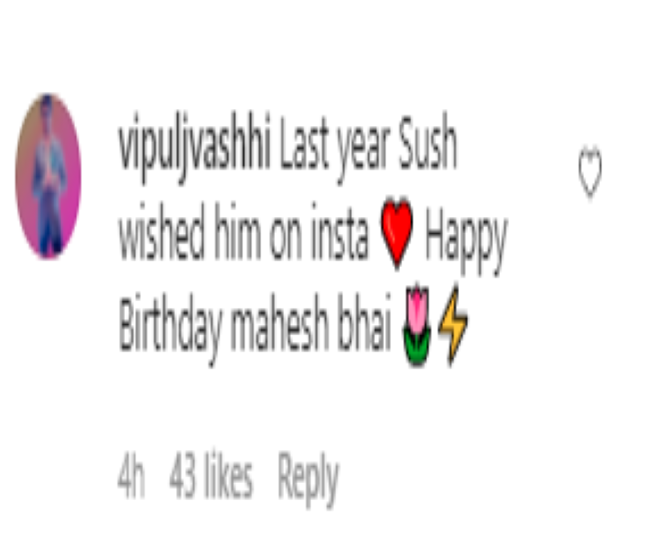
Task: Click the words 'wished him'
Action: point(191,232)
